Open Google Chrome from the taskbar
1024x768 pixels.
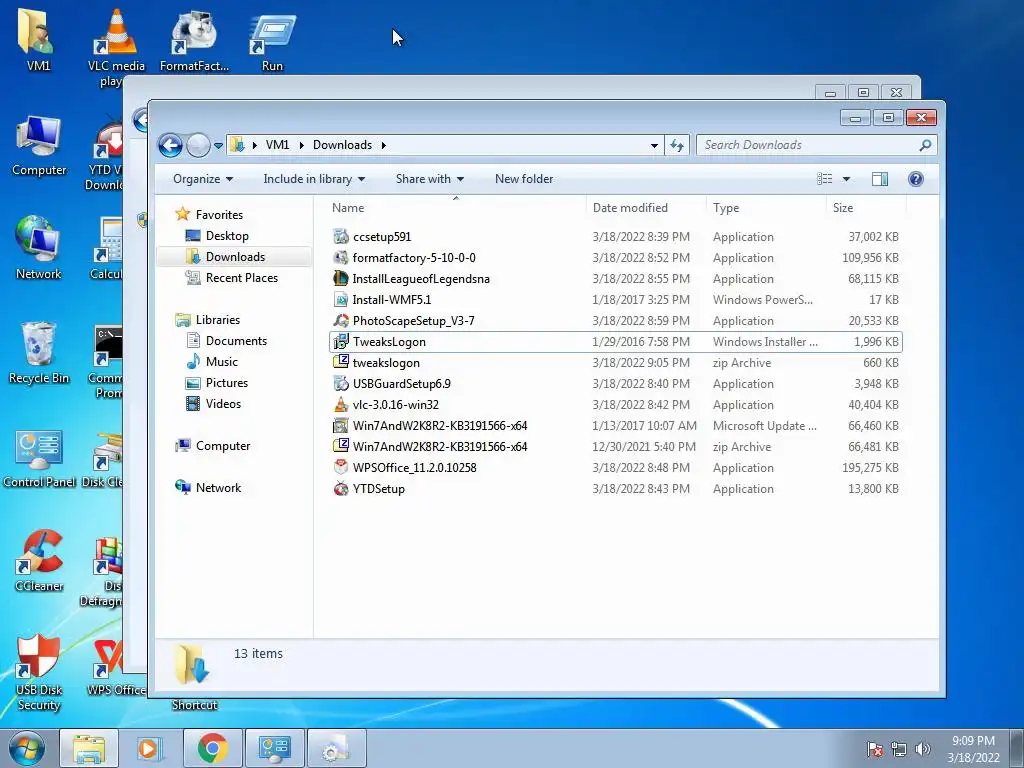tap(213, 748)
